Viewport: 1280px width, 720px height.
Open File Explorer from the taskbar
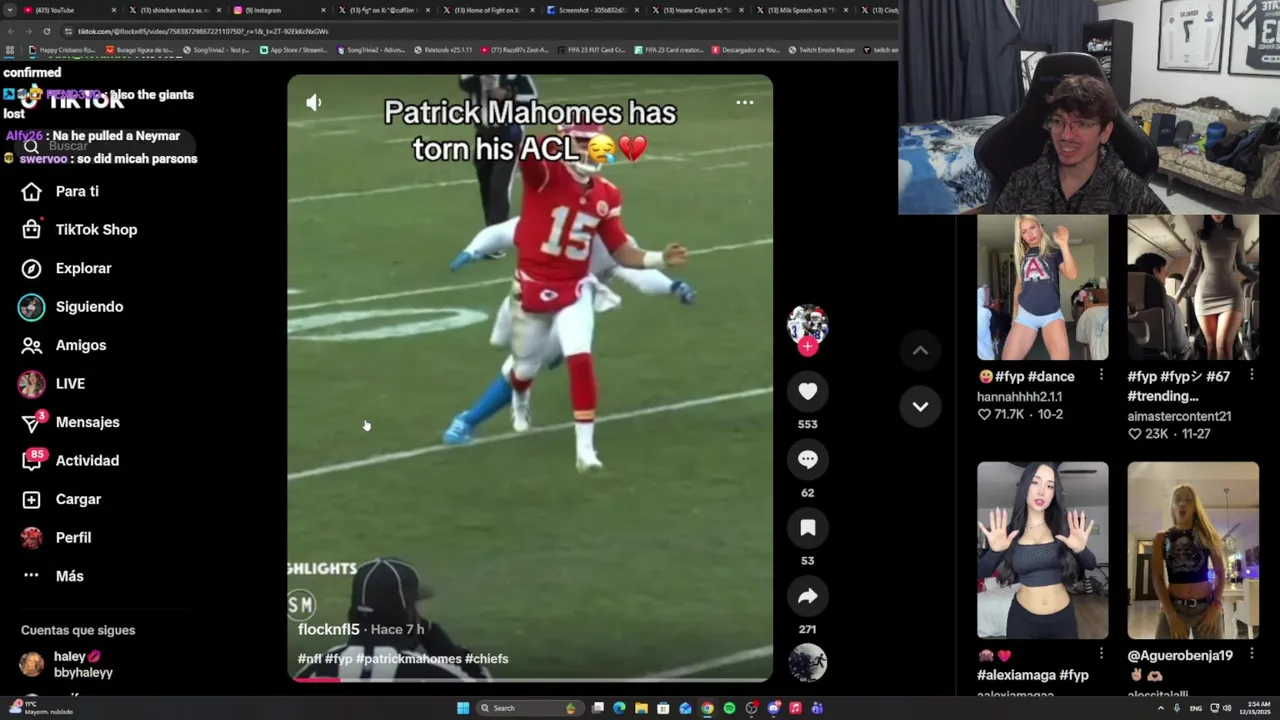(x=641, y=708)
